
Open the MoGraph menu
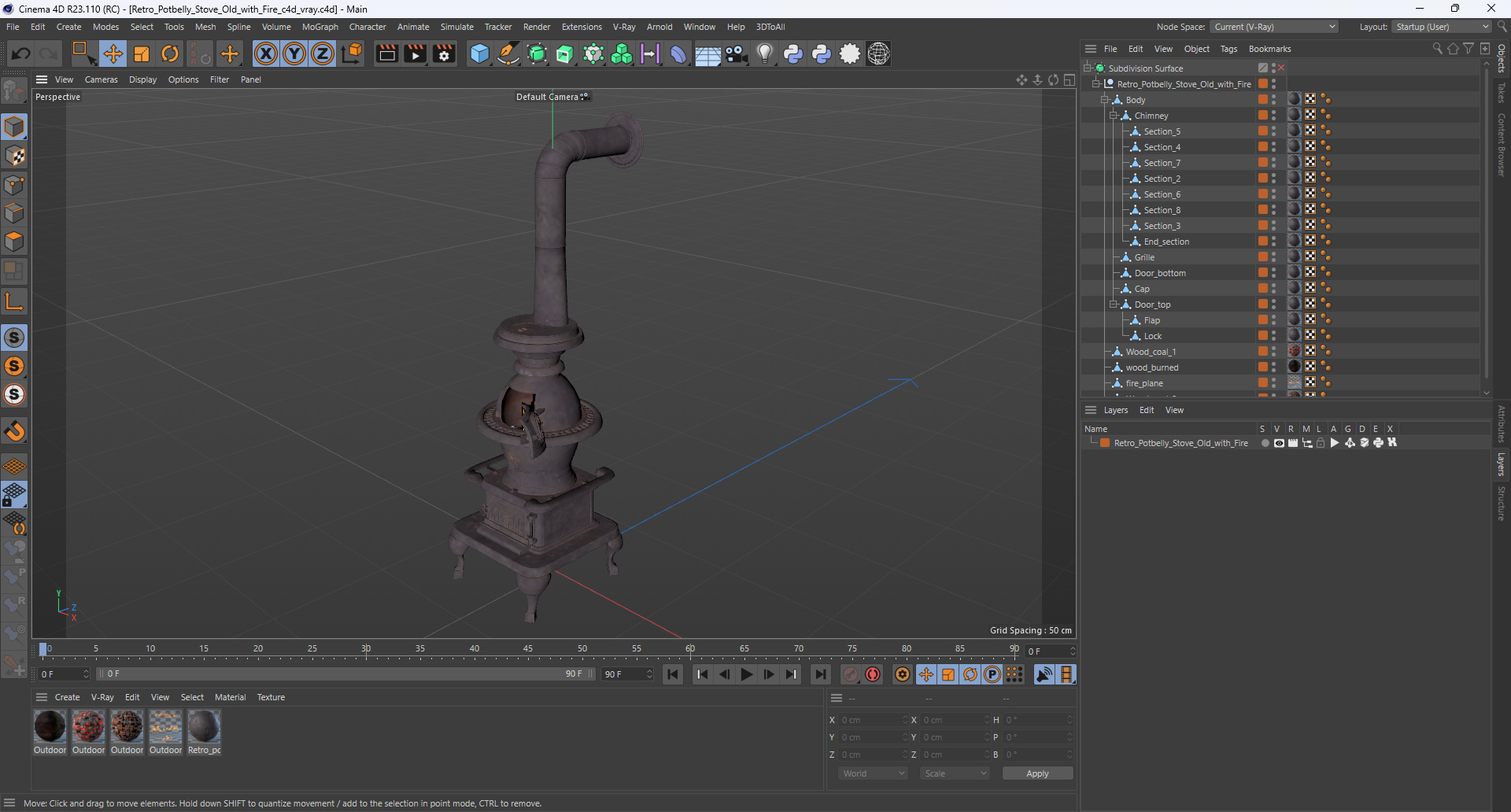(x=320, y=27)
